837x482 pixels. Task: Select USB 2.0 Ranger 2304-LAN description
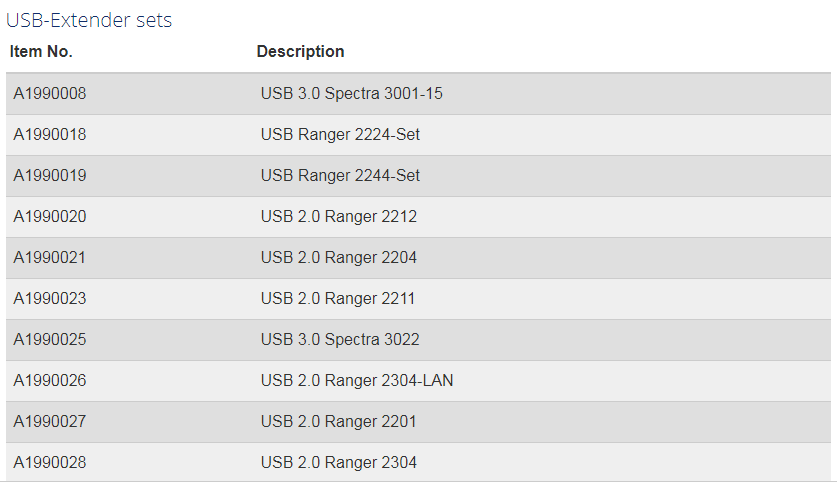[357, 381]
